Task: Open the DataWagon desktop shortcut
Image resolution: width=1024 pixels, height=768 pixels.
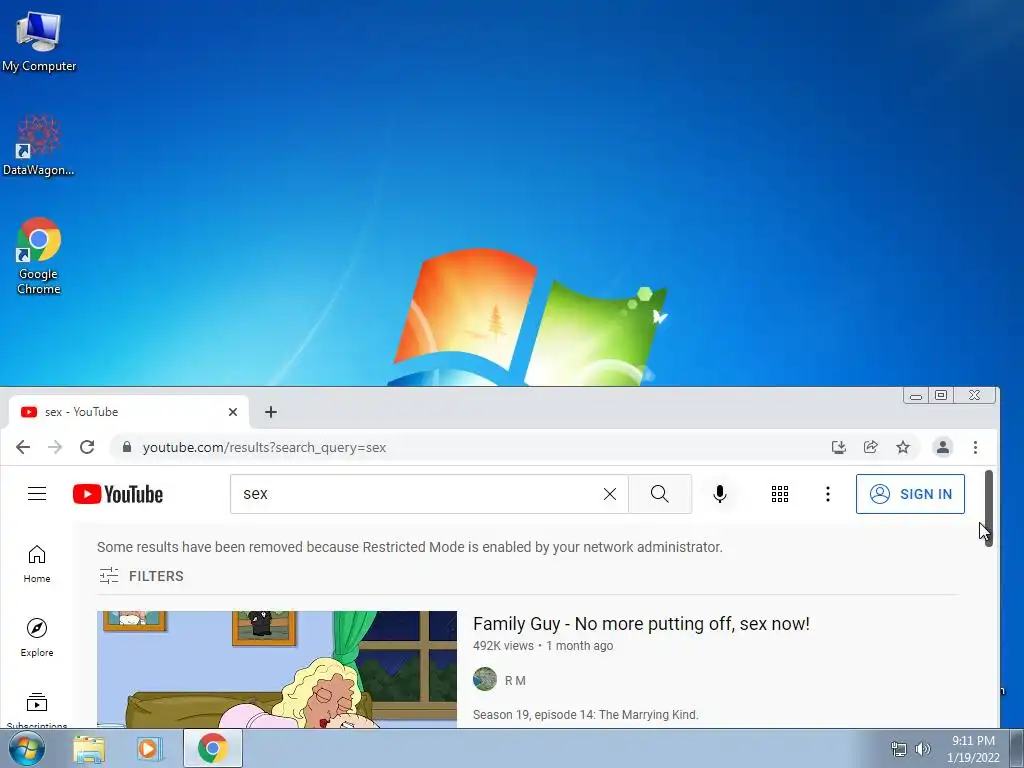Action: 39,145
